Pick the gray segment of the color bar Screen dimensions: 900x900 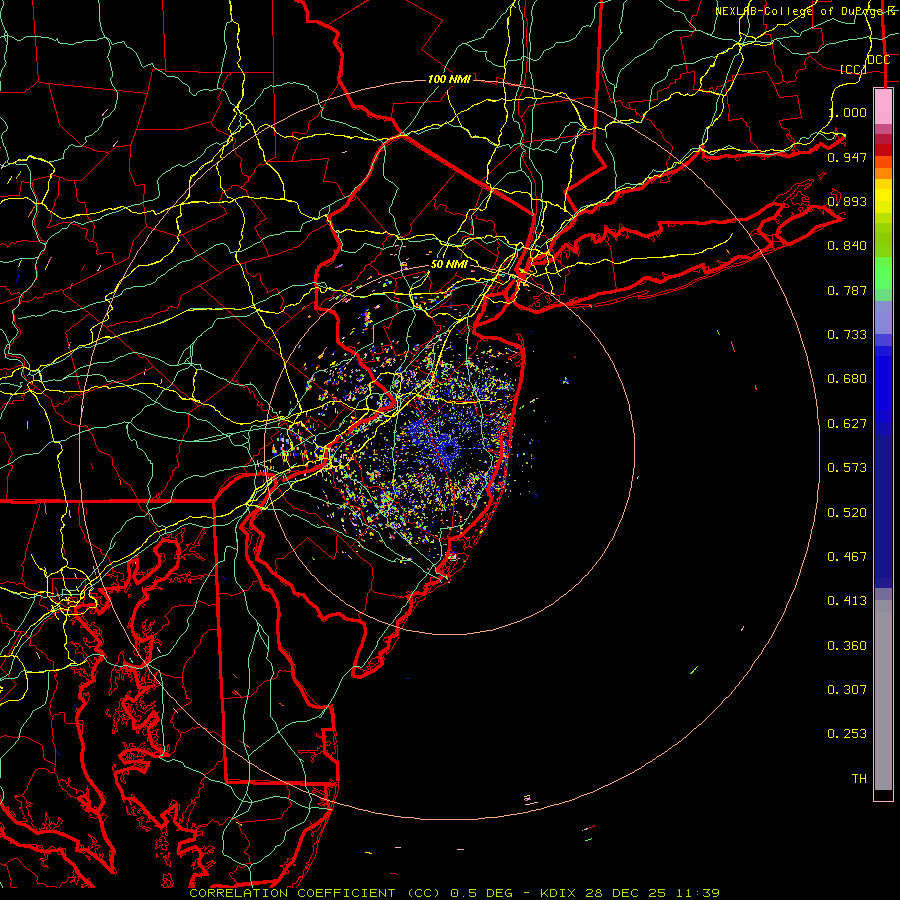[883, 695]
